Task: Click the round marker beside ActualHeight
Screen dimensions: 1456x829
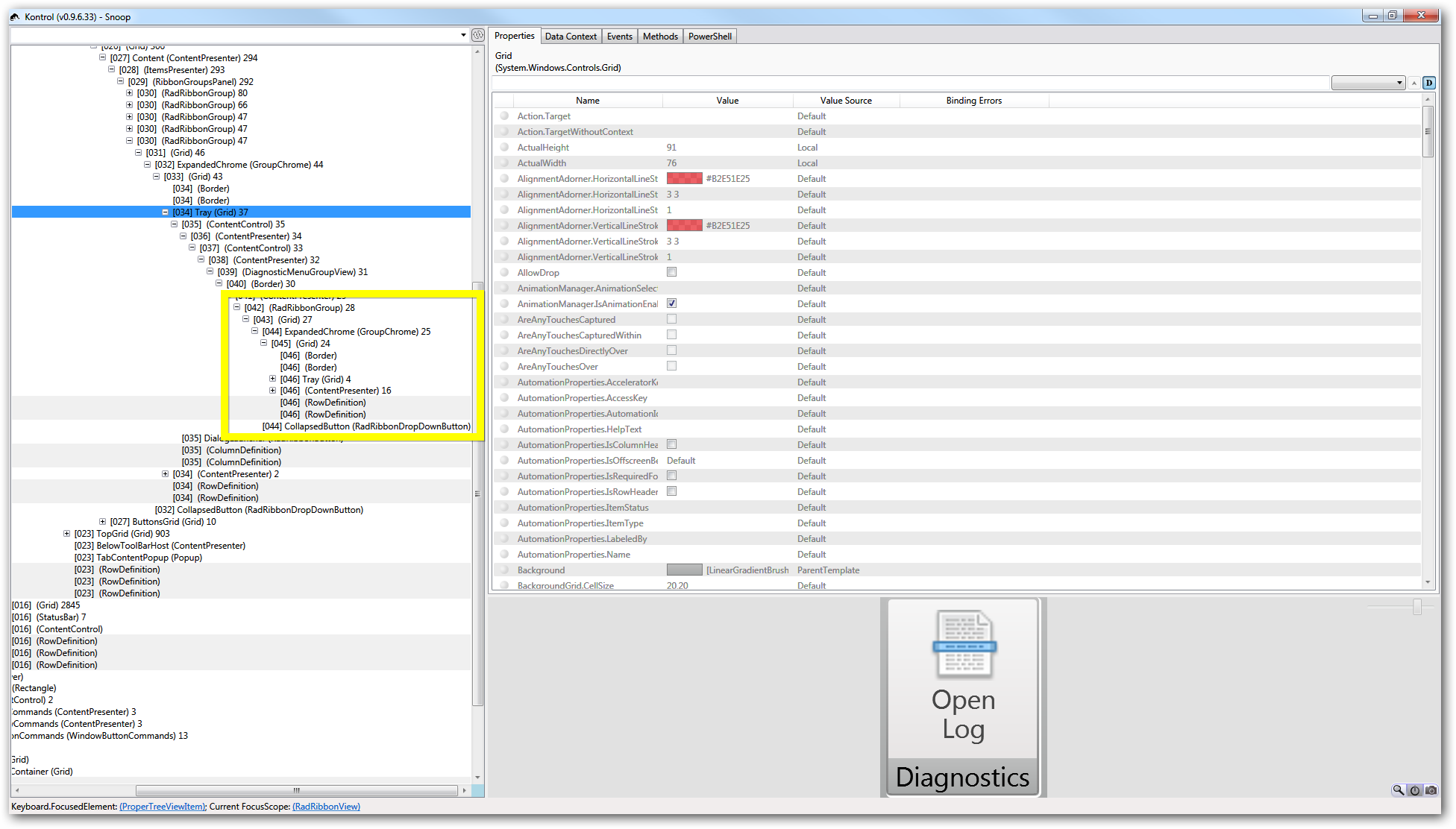Action: coord(504,148)
